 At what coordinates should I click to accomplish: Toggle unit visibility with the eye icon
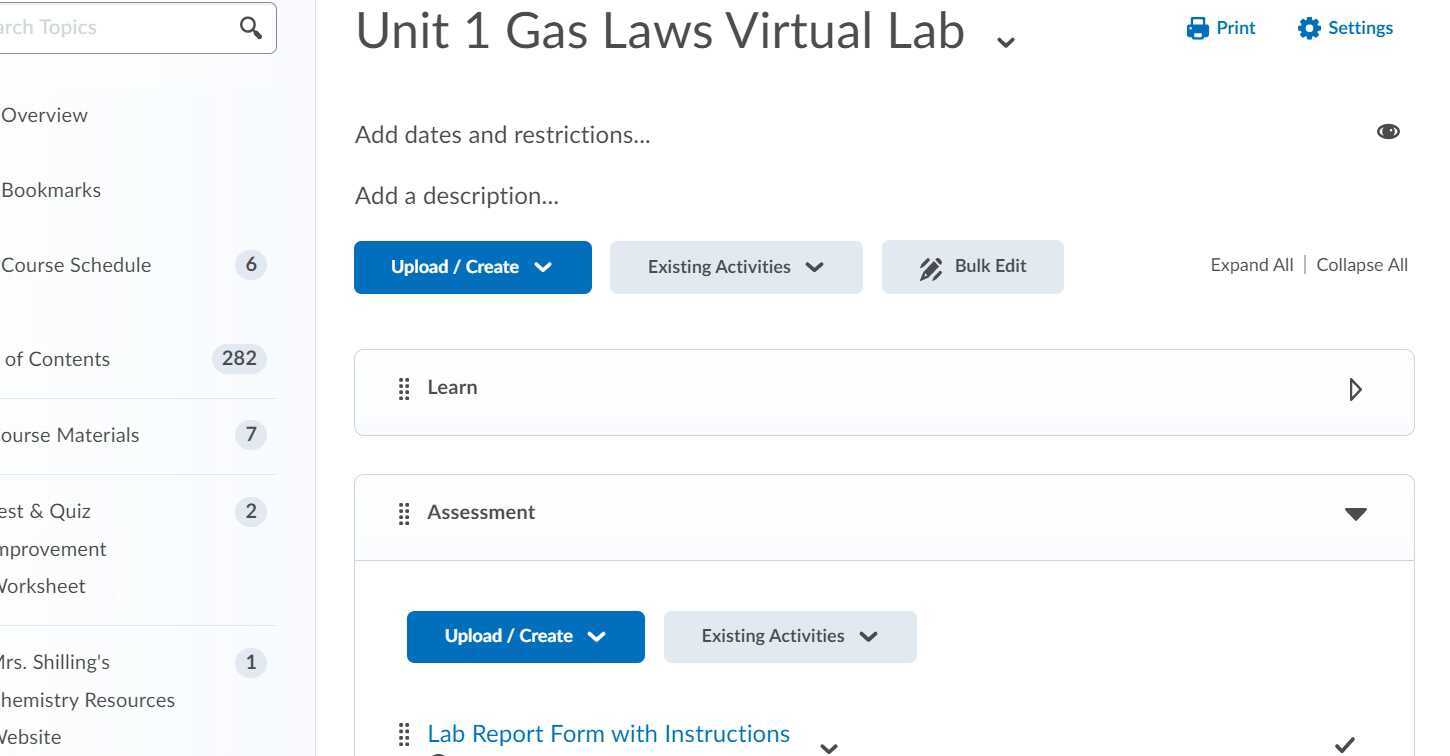point(1388,131)
